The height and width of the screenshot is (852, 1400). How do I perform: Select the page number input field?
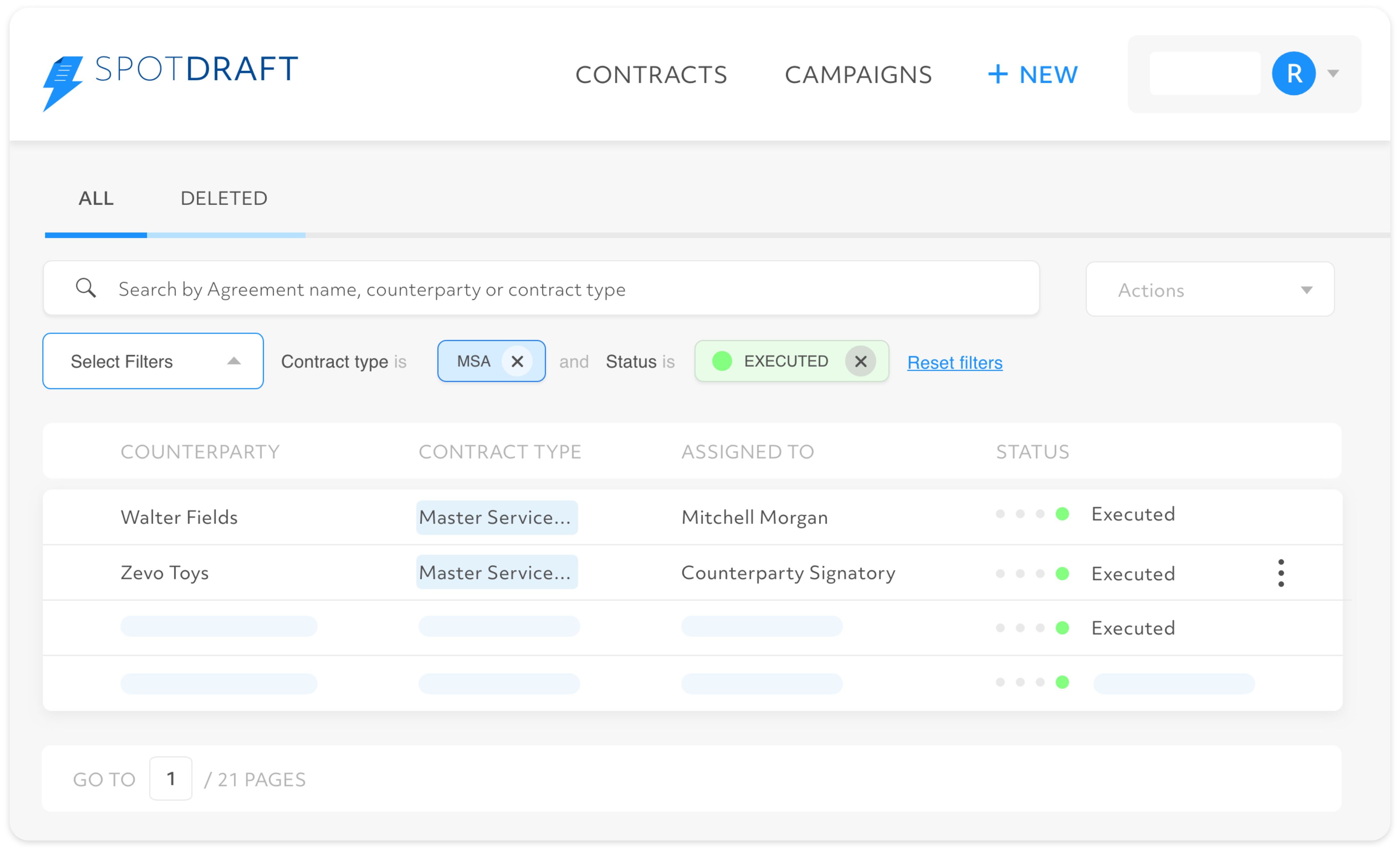pos(171,779)
